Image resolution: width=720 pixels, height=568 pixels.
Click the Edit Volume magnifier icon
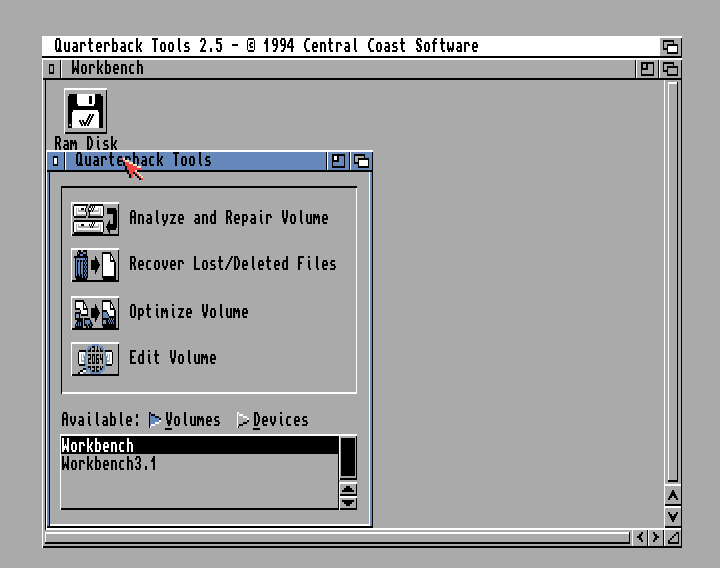click(95, 359)
